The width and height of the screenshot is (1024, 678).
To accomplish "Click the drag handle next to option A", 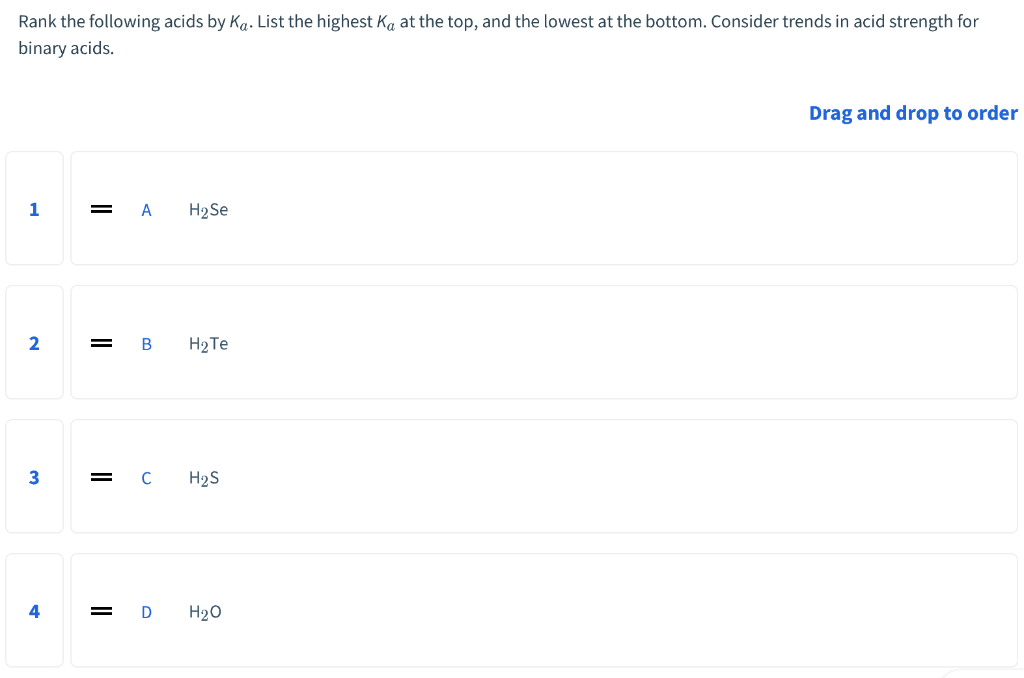I will [x=101, y=208].
